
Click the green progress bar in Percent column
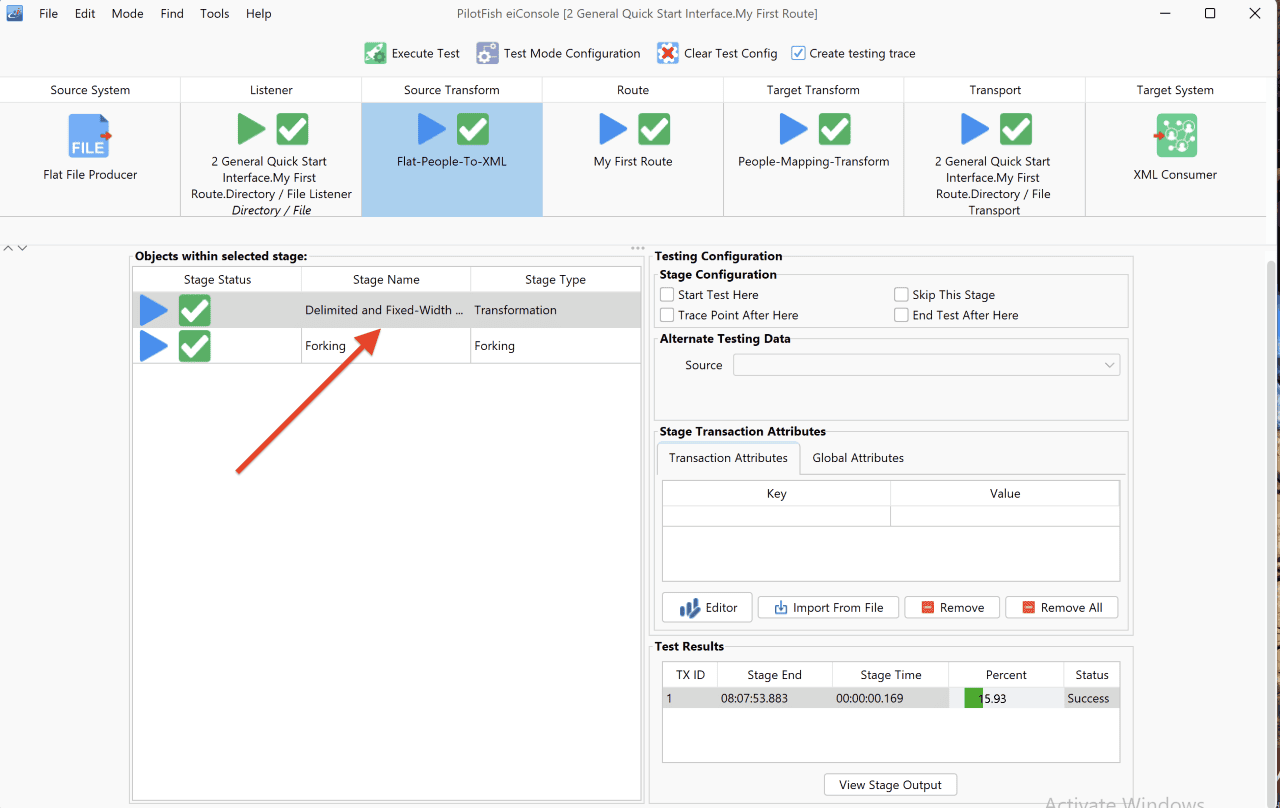(973, 698)
